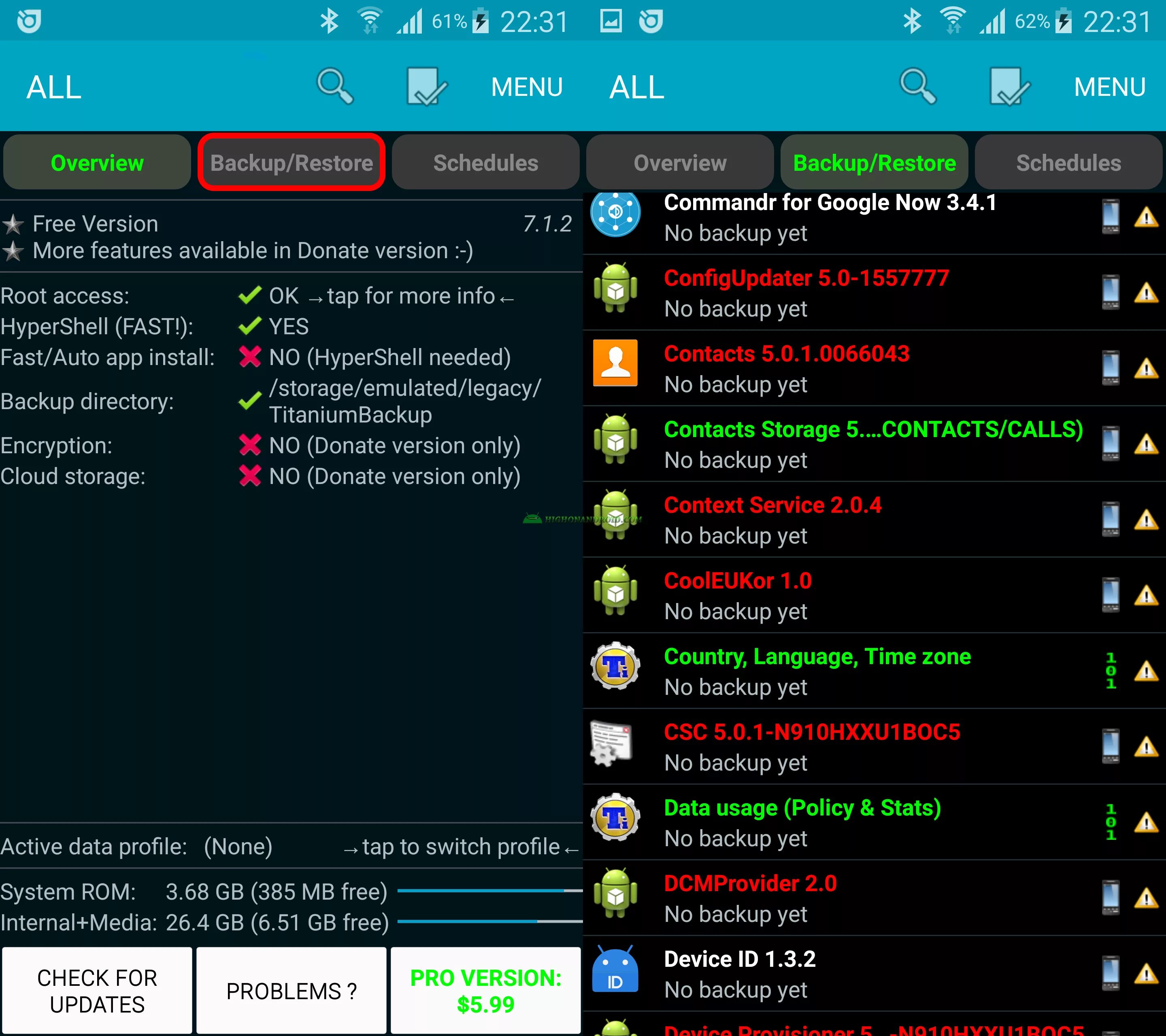Tap PRO VERSION $5.99 button

click(485, 991)
